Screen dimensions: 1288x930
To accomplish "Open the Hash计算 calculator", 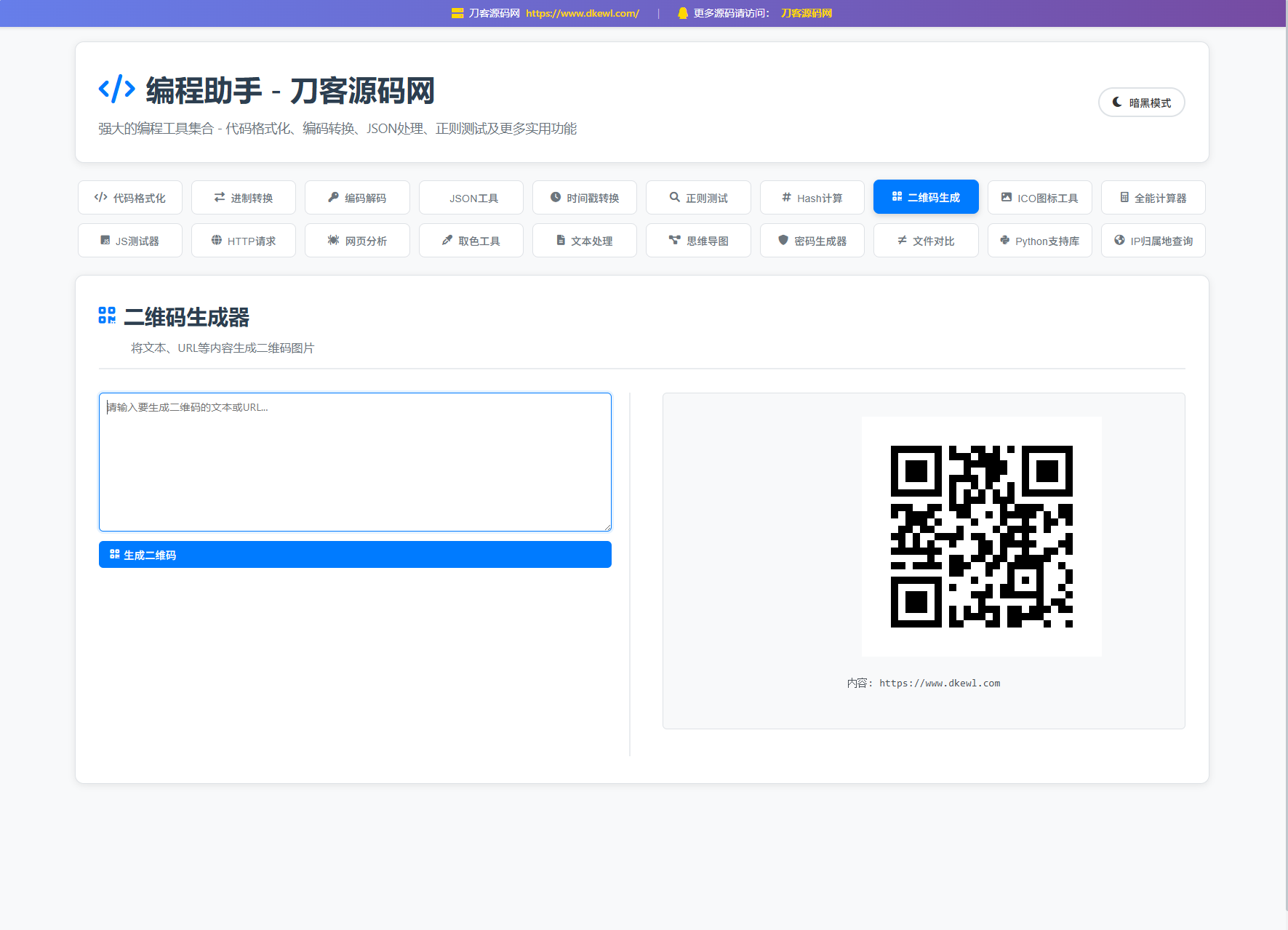I will pos(812,197).
